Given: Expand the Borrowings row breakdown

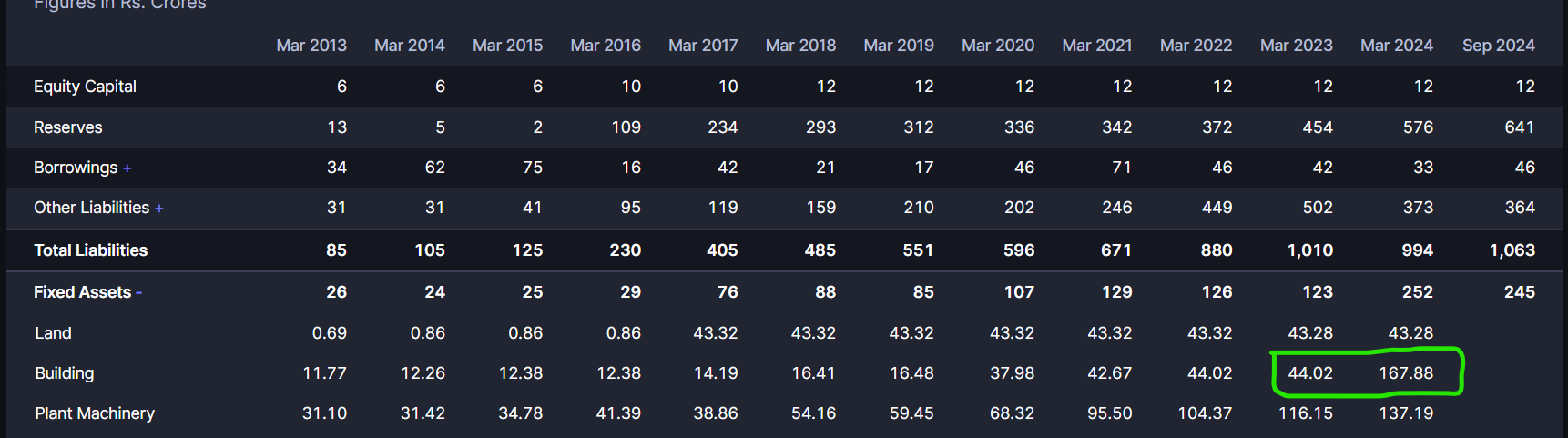Looking at the screenshot, I should [127, 168].
